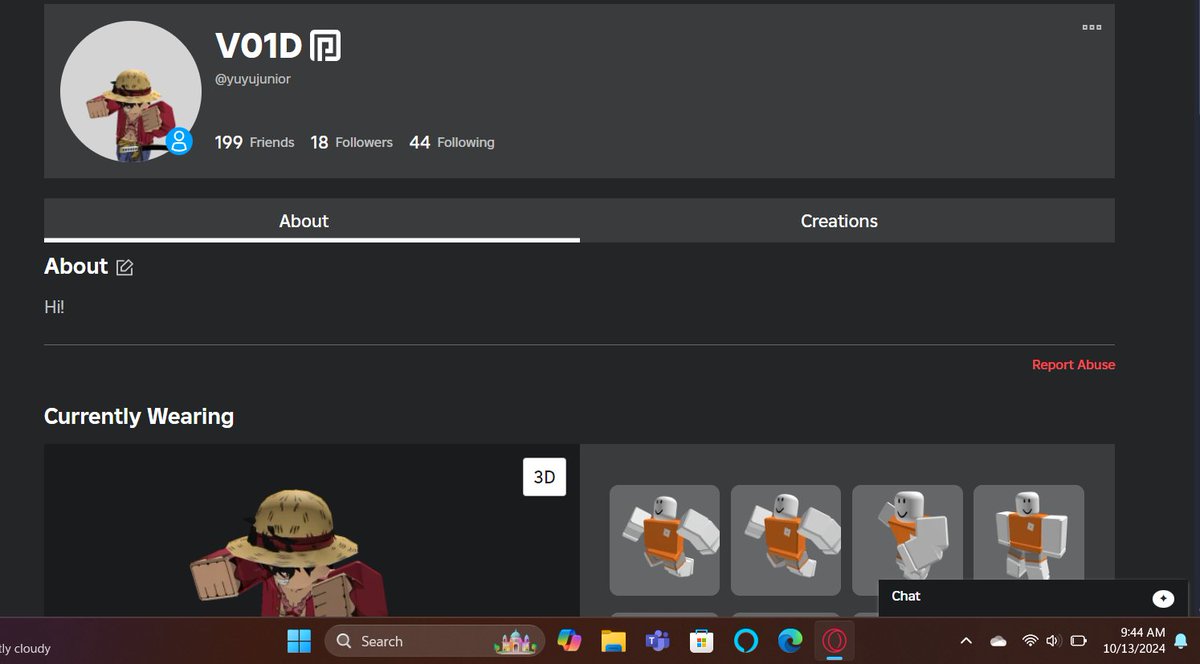Viewport: 1200px width, 664px height.
Task: Click the V01D display name
Action: [258, 45]
